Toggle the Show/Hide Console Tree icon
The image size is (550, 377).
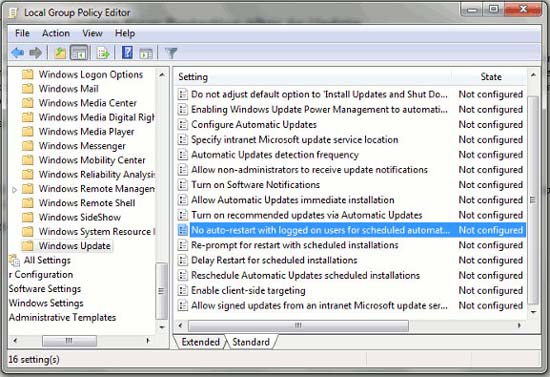pyautogui.click(x=79, y=53)
